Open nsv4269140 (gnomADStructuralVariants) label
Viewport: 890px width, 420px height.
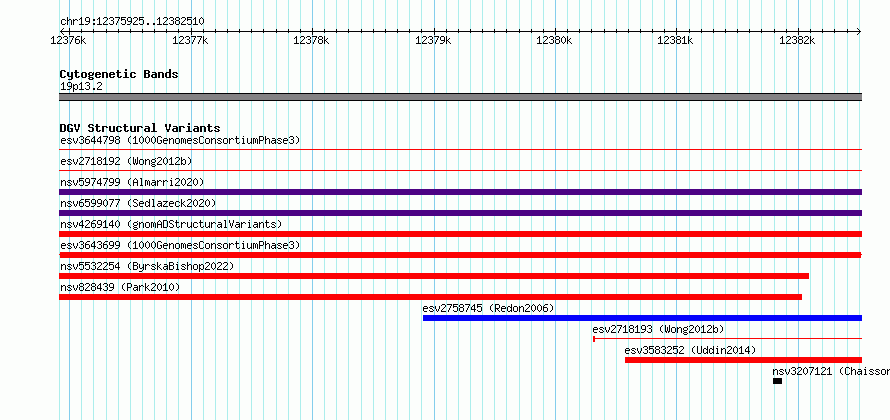[x=171, y=224]
